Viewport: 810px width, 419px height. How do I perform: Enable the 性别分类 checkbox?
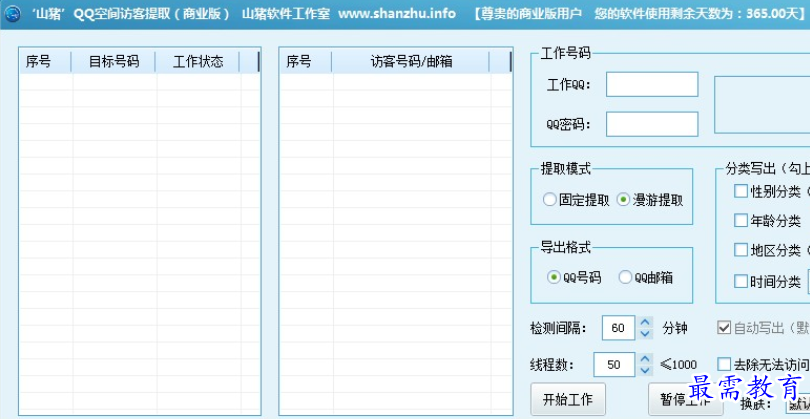tap(741, 191)
